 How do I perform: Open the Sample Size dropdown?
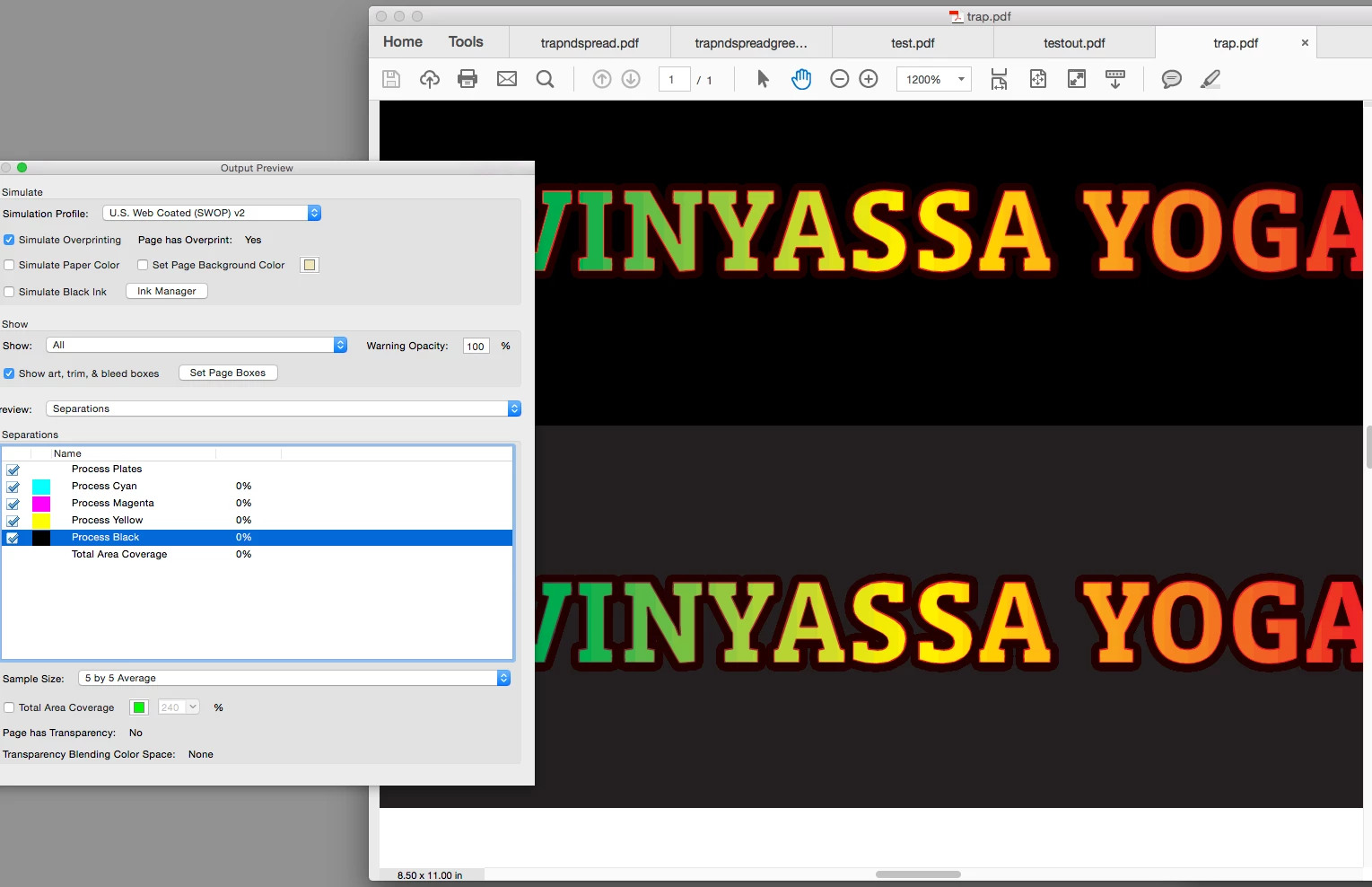294,678
